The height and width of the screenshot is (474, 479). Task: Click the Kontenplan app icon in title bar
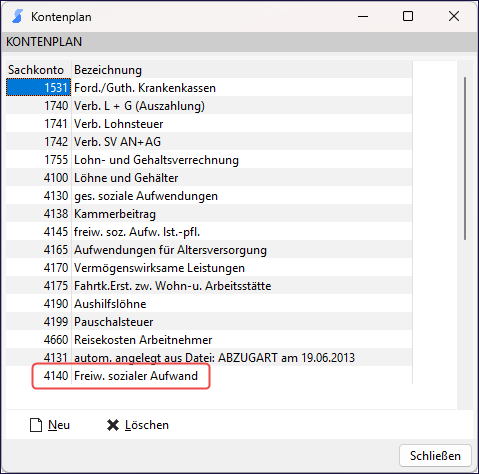(17, 16)
